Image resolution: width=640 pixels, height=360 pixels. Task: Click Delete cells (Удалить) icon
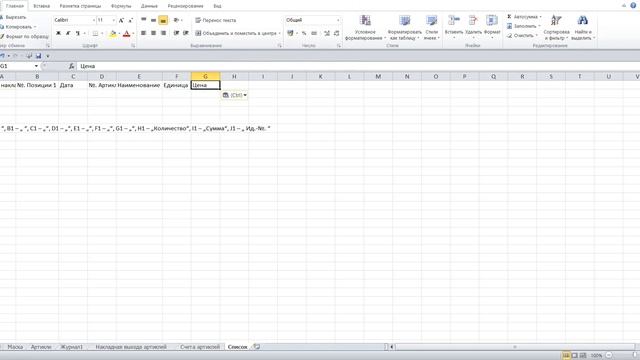[x=473, y=20]
